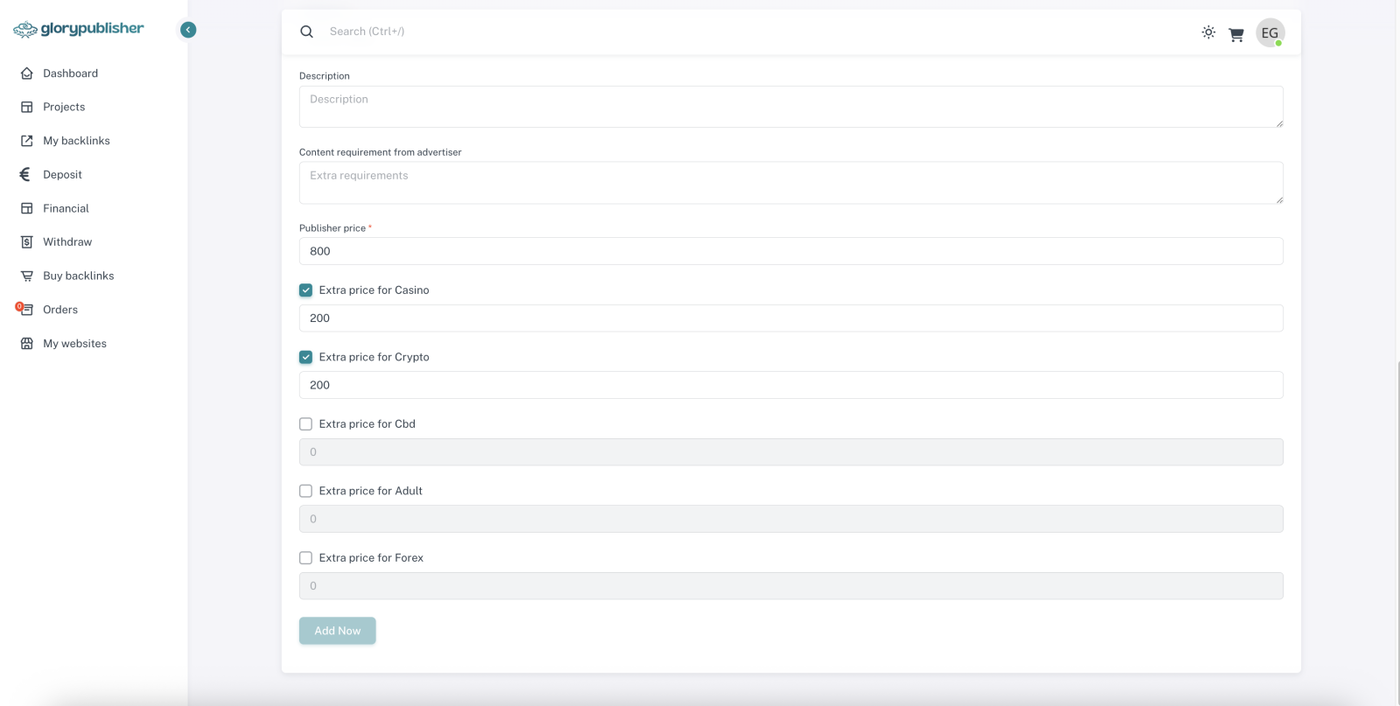Click the Withdraw receipt icon
Image resolution: width=1400 pixels, height=706 pixels.
coord(27,242)
